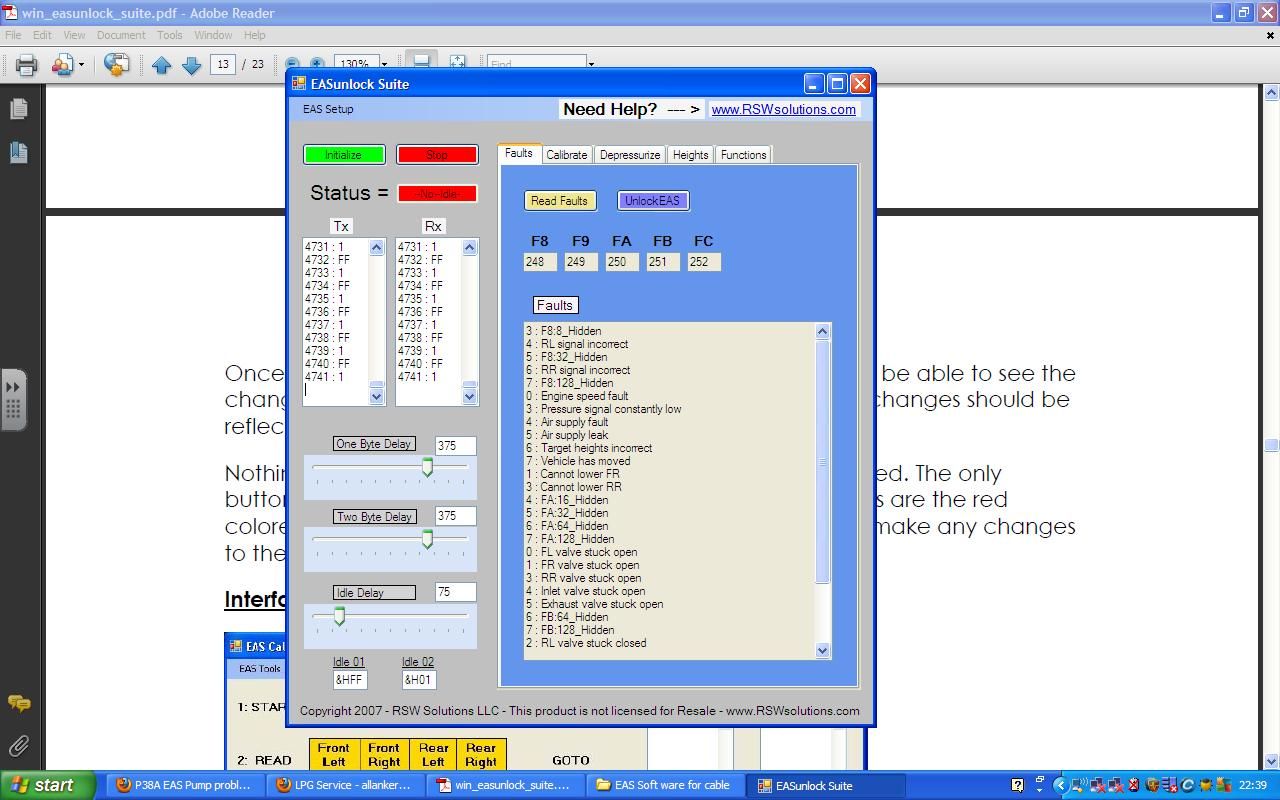Click the Idle Delay value field
1280x800 pixels.
pyautogui.click(x=456, y=592)
